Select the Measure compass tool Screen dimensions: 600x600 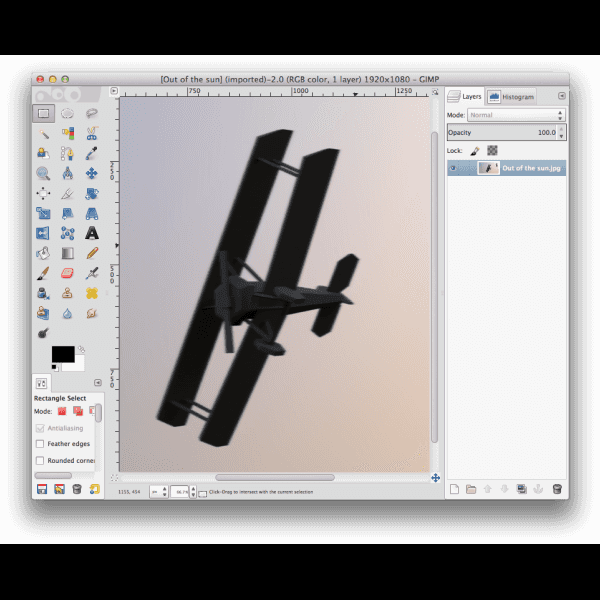tap(67, 173)
